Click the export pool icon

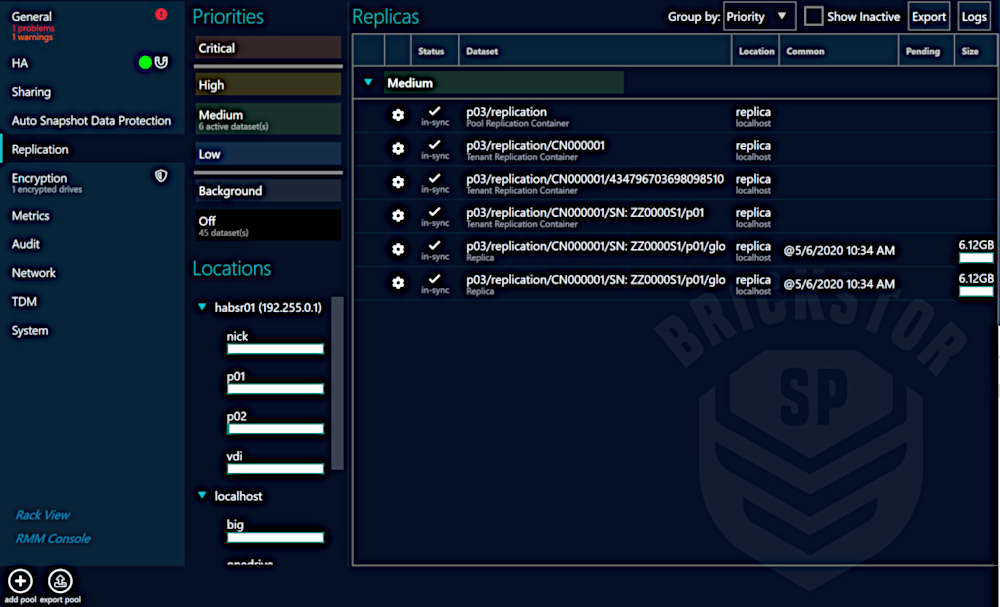(x=60, y=581)
